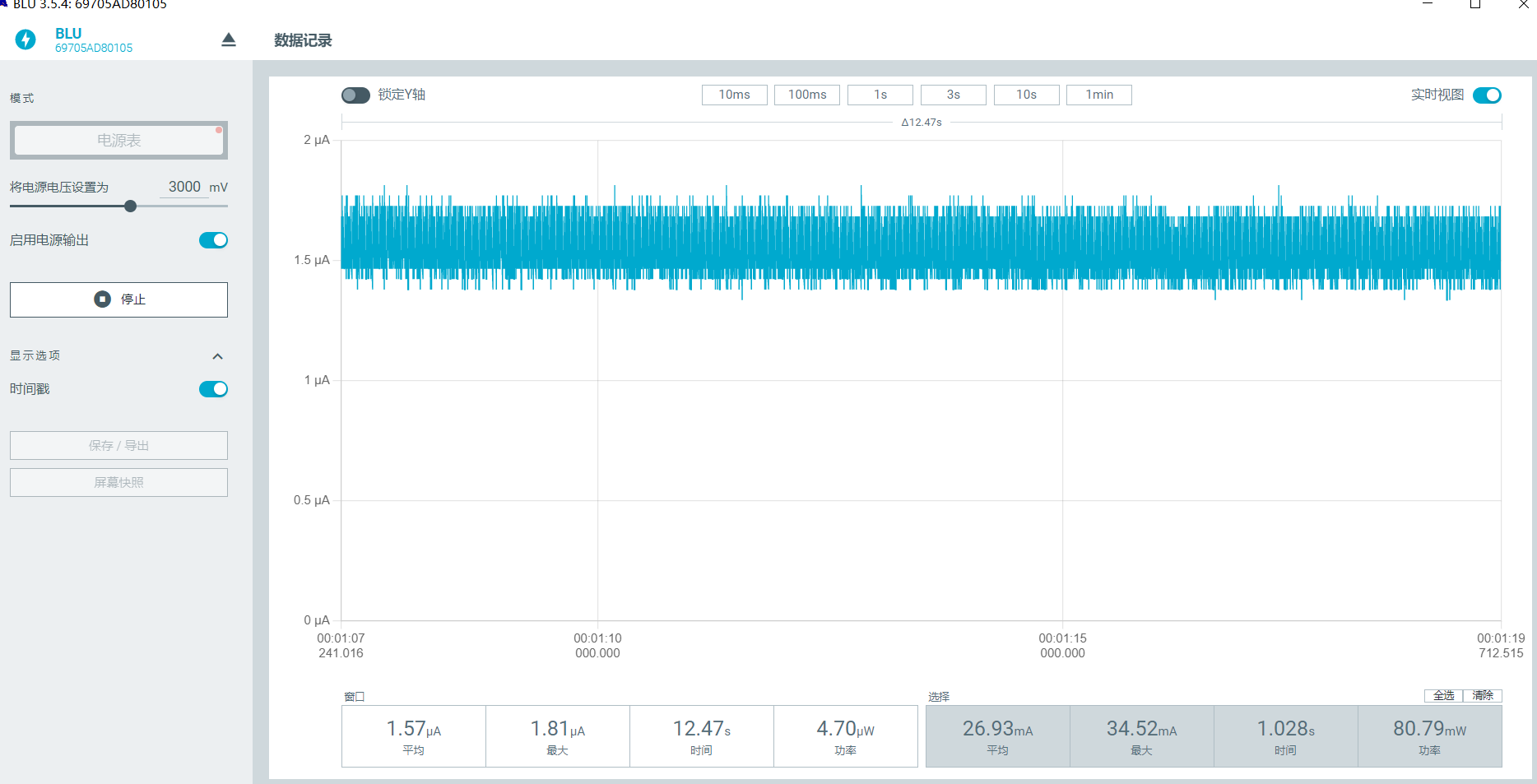
Task: Click the 2 µA Y-axis label
Action: pos(317,140)
